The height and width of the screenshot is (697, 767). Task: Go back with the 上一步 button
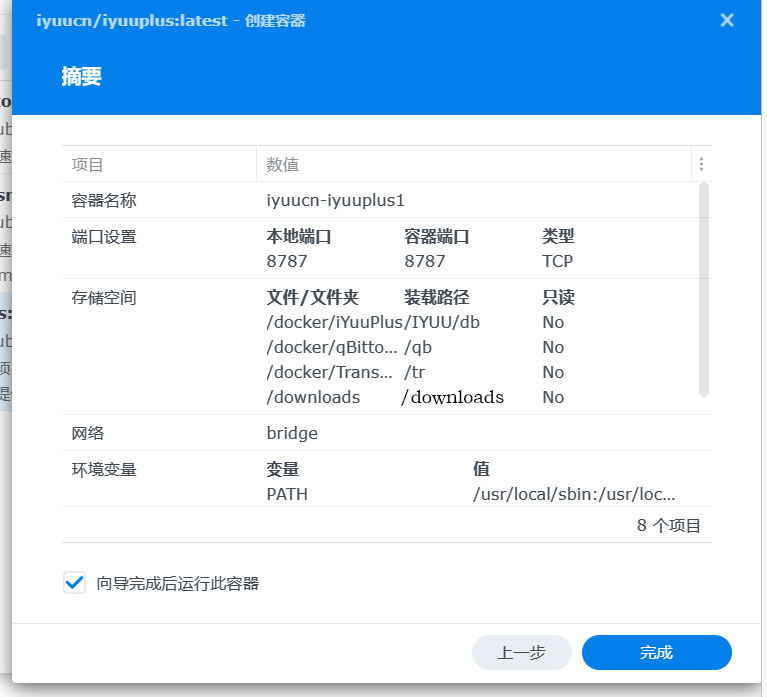[x=521, y=652]
